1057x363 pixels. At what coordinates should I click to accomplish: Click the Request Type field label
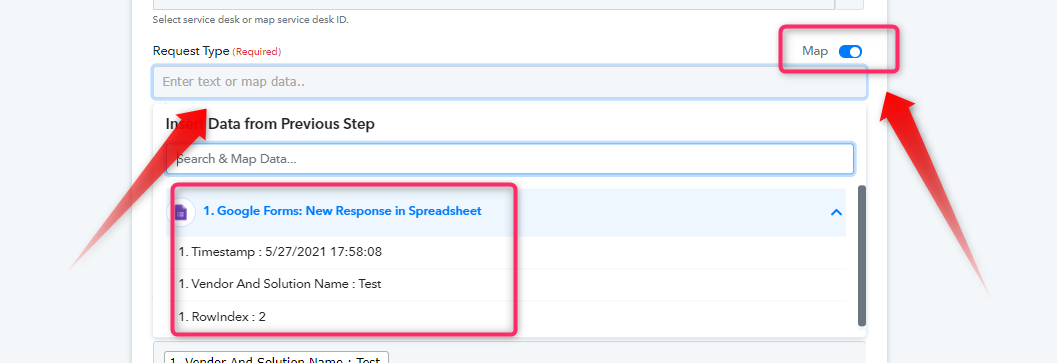[191, 51]
